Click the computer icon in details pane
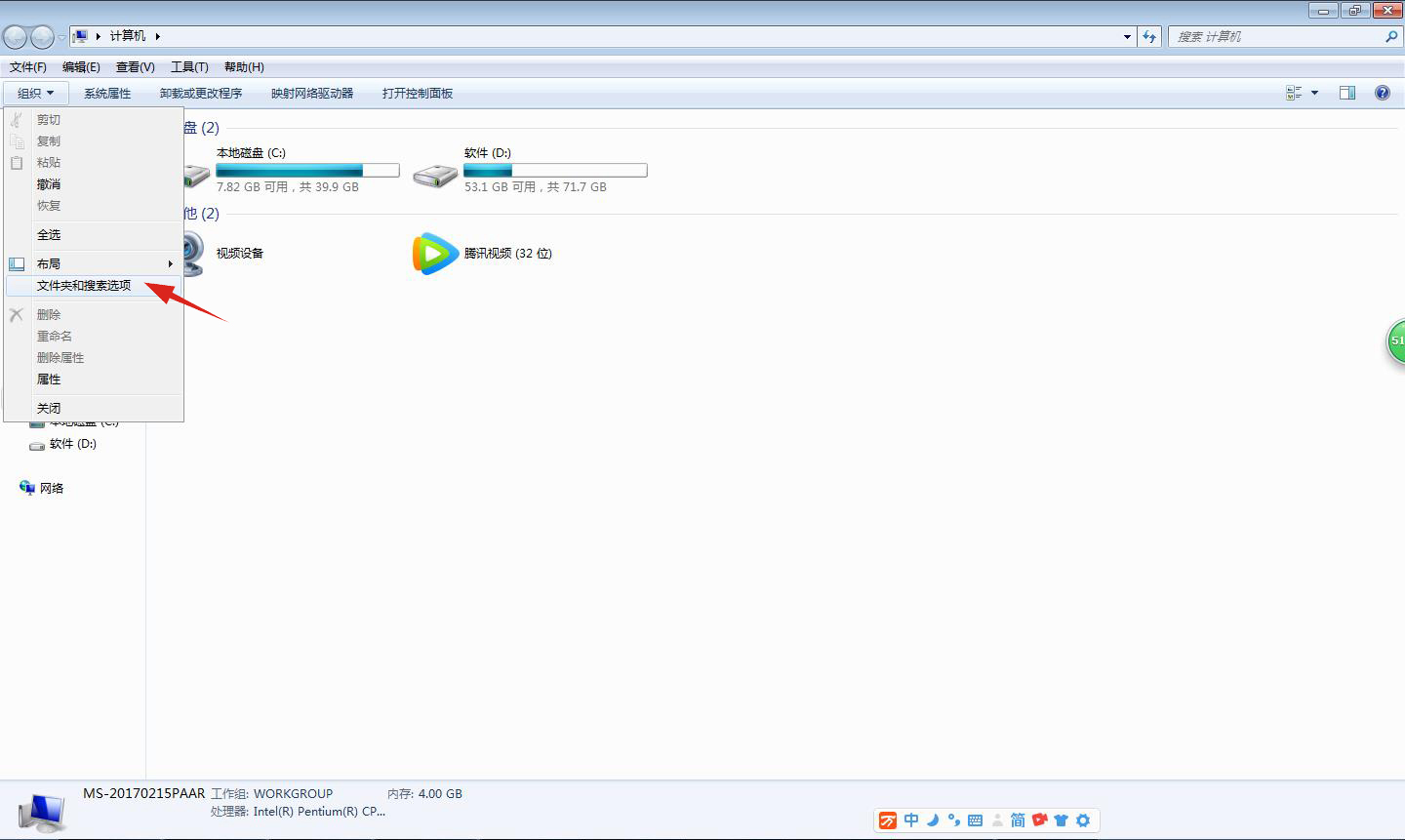Image resolution: width=1405 pixels, height=840 pixels. (42, 813)
